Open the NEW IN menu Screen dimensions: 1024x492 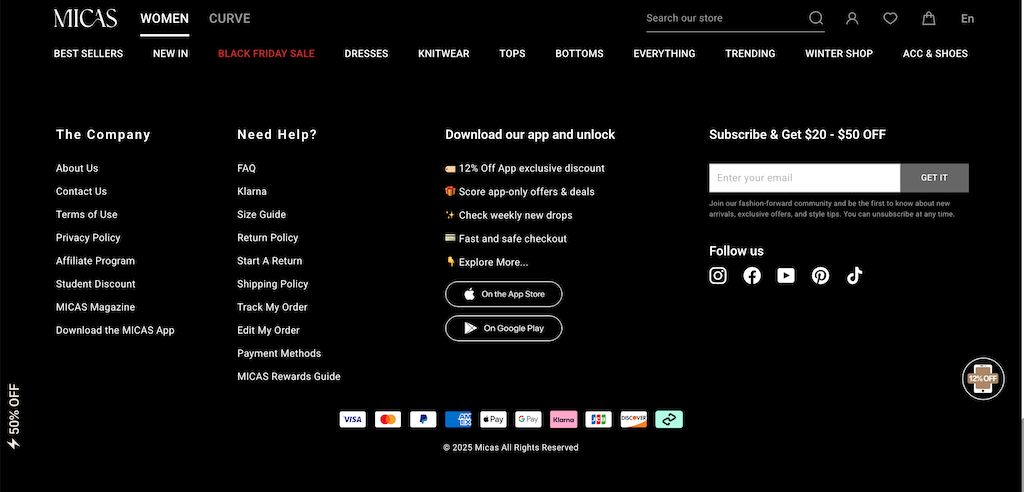click(x=170, y=54)
